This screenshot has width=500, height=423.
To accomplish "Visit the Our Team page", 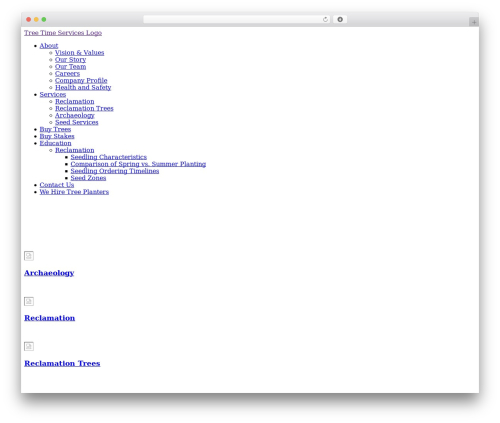I will point(70,67).
